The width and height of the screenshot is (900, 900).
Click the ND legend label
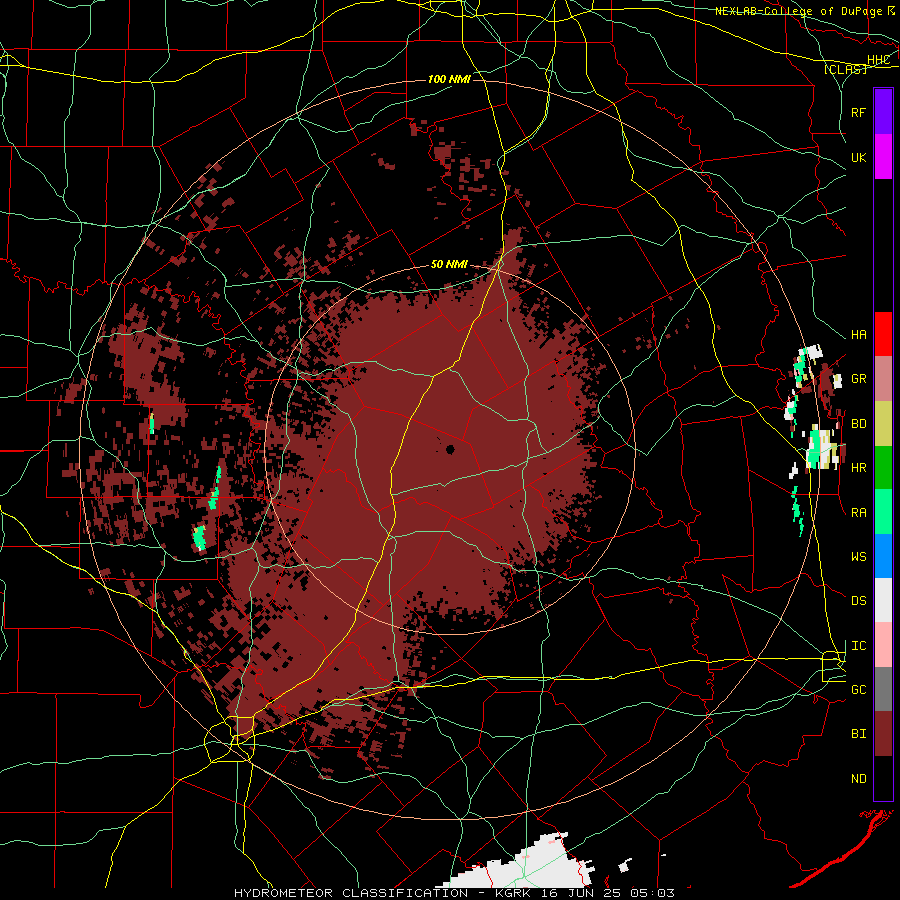(x=858, y=779)
